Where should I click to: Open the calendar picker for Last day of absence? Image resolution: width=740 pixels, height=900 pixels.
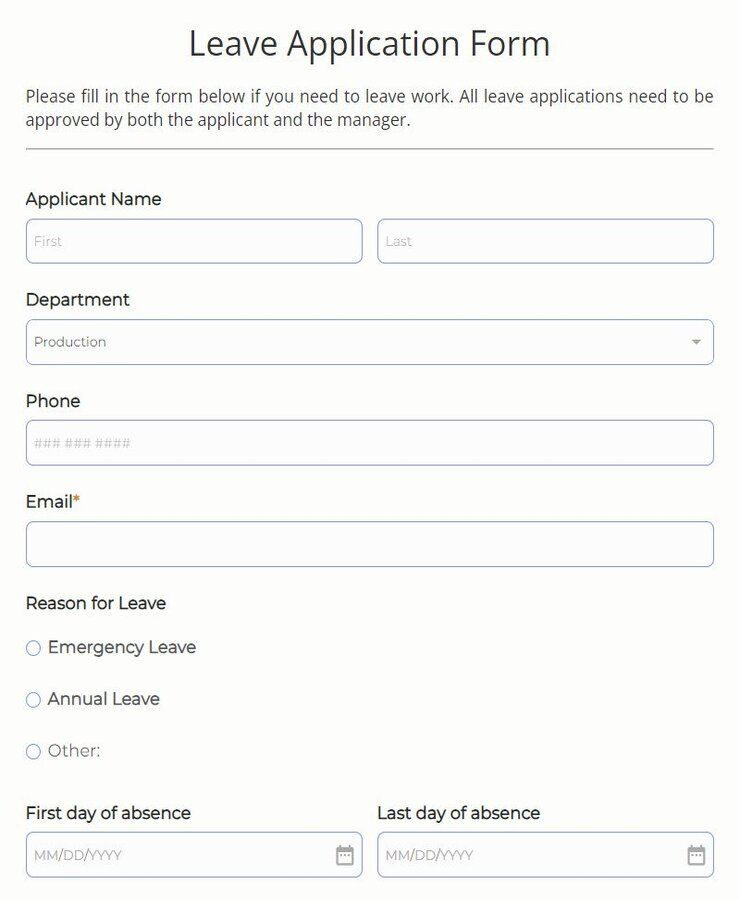coord(697,855)
